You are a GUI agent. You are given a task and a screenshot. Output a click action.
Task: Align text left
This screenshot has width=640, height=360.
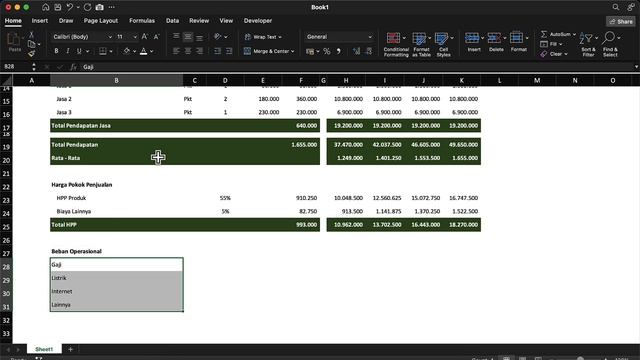coord(176,51)
